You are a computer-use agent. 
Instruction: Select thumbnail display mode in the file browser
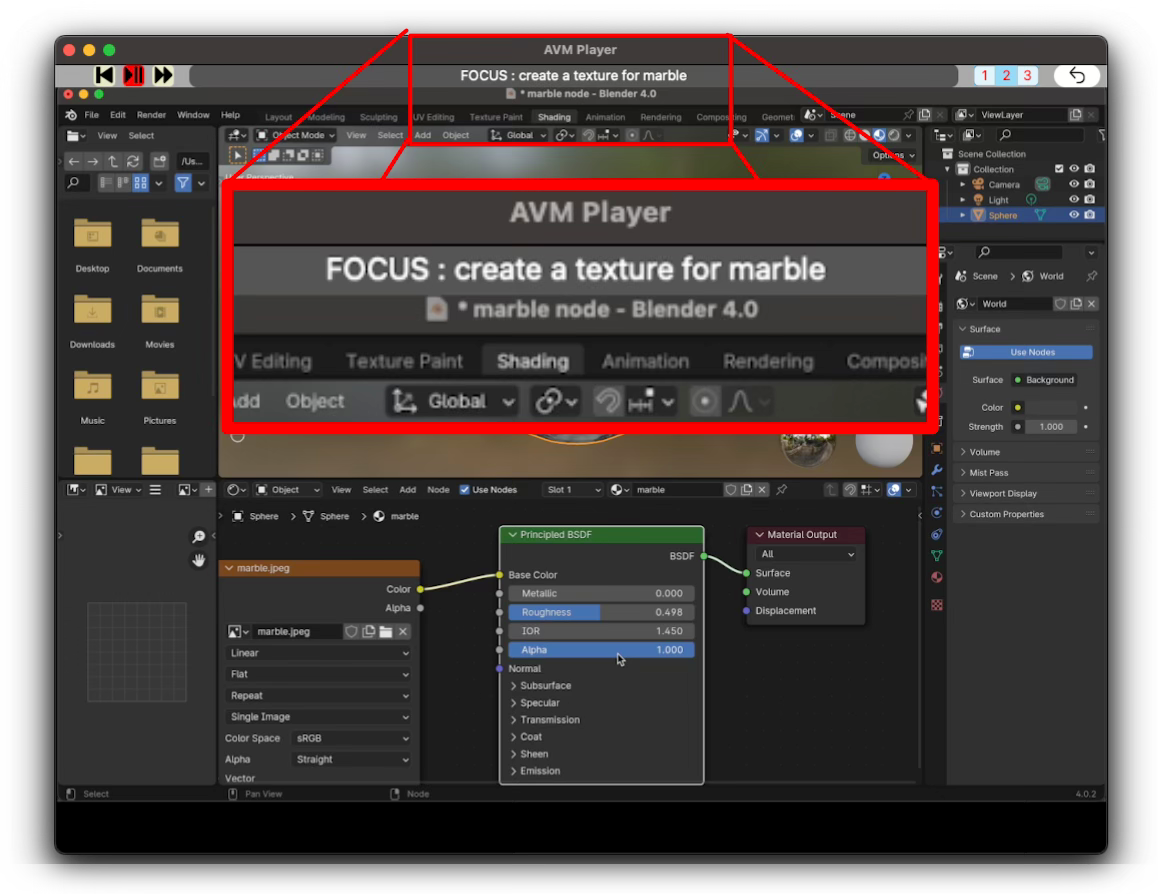point(140,182)
